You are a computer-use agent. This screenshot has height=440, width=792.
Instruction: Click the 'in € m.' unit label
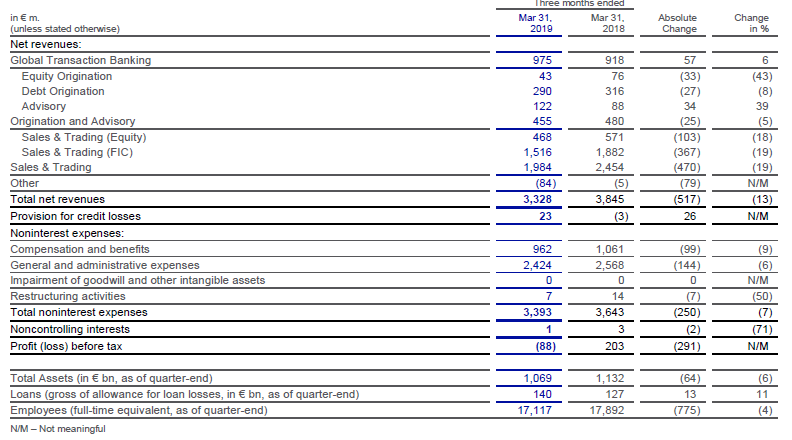[25, 18]
